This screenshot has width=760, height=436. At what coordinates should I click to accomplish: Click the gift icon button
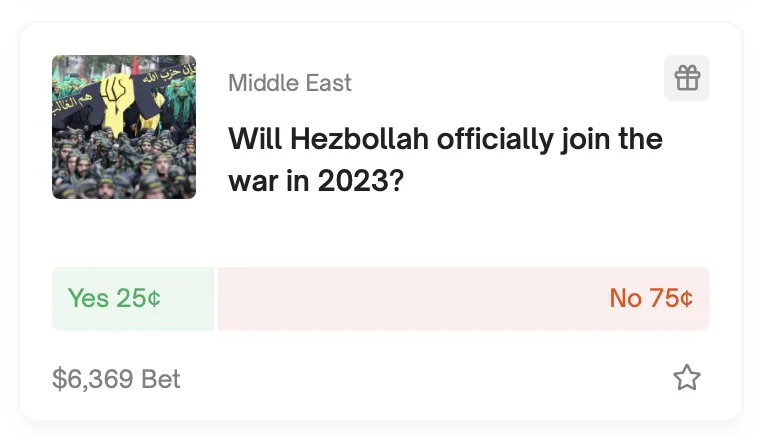click(x=687, y=78)
